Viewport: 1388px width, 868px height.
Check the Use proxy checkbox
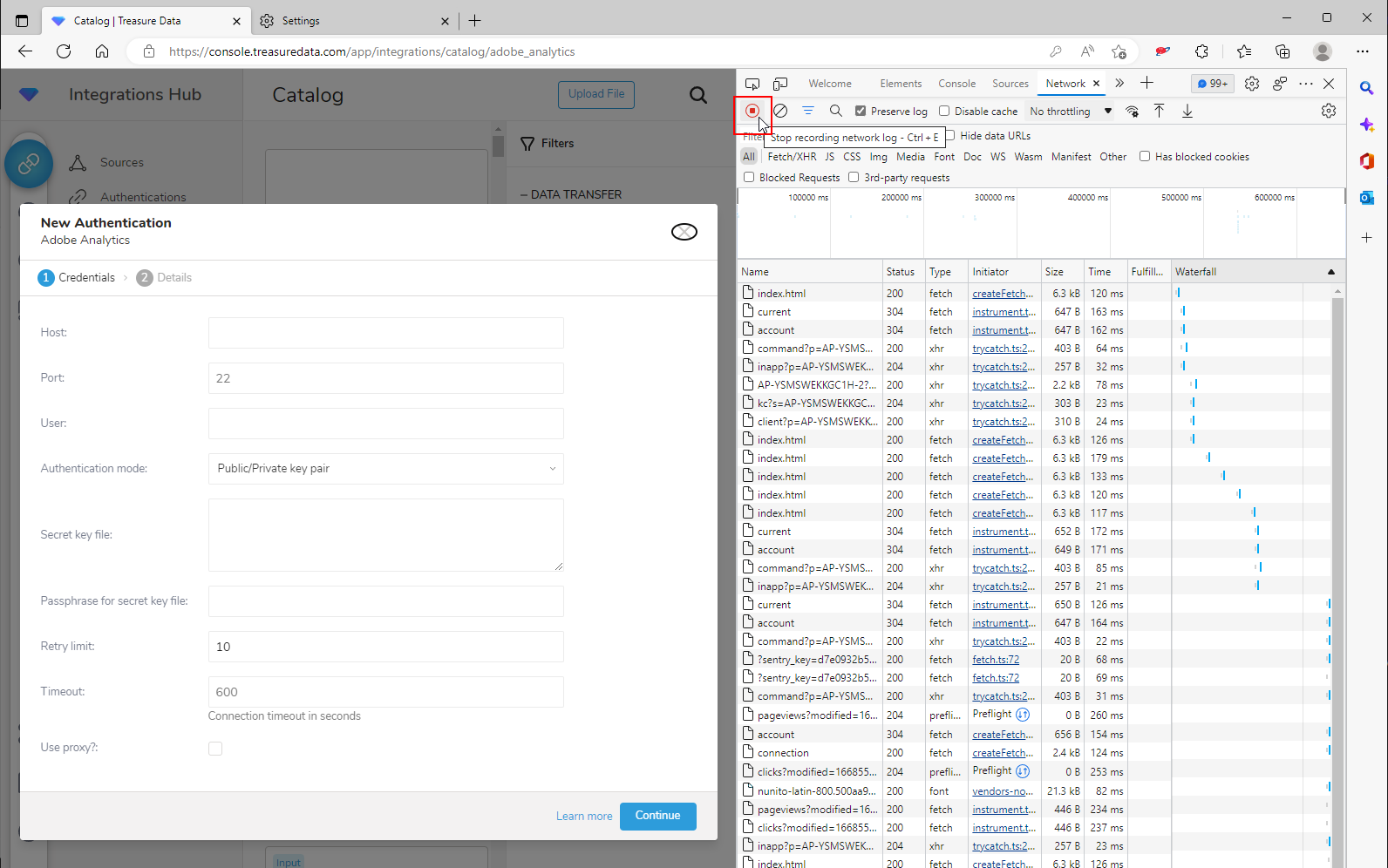pos(215,749)
